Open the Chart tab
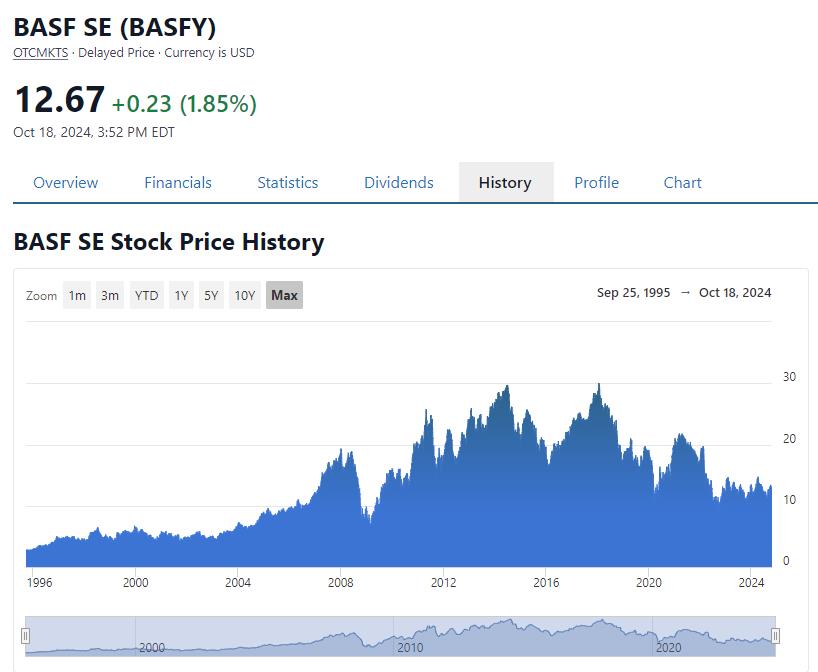This screenshot has height=672, width=818. click(682, 182)
